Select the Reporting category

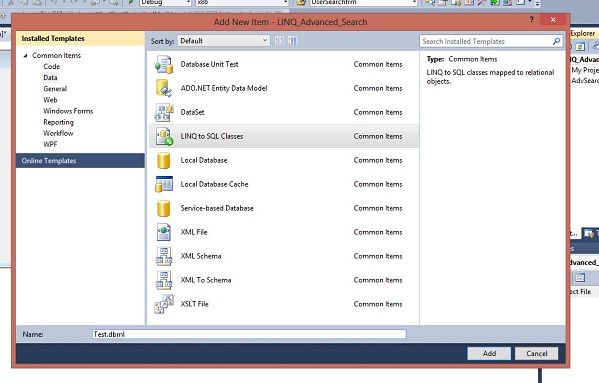pyautogui.click(x=58, y=122)
